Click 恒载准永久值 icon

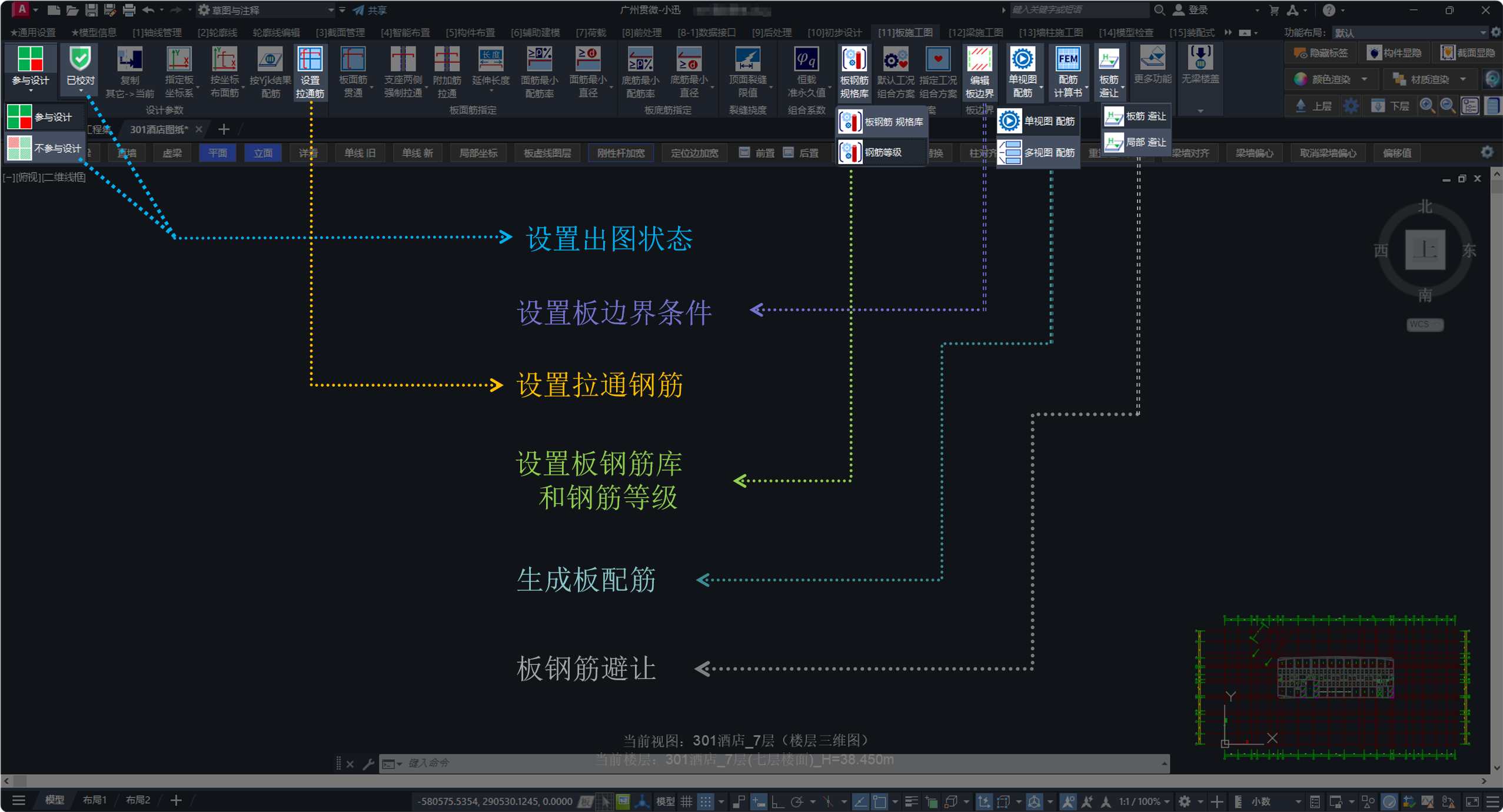806,59
